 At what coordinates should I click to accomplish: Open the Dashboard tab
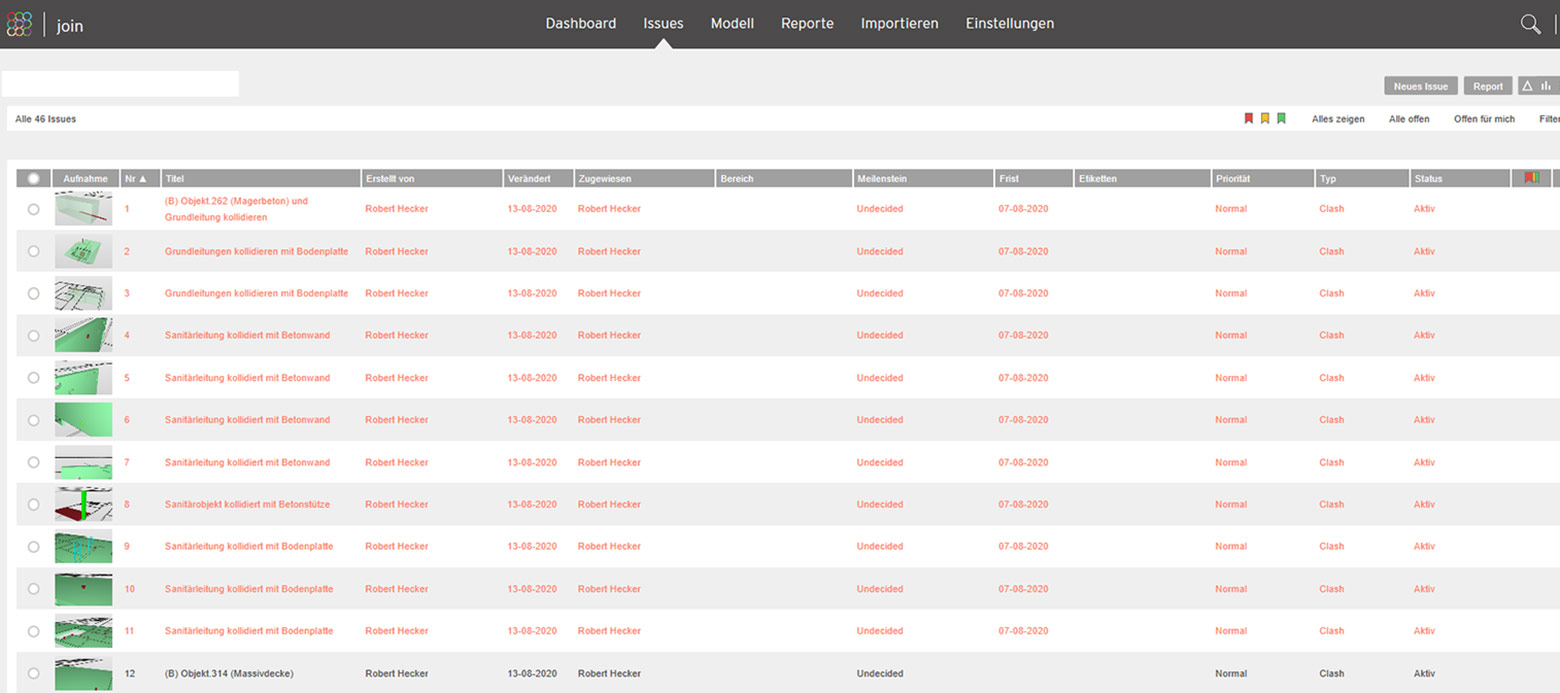coord(580,24)
